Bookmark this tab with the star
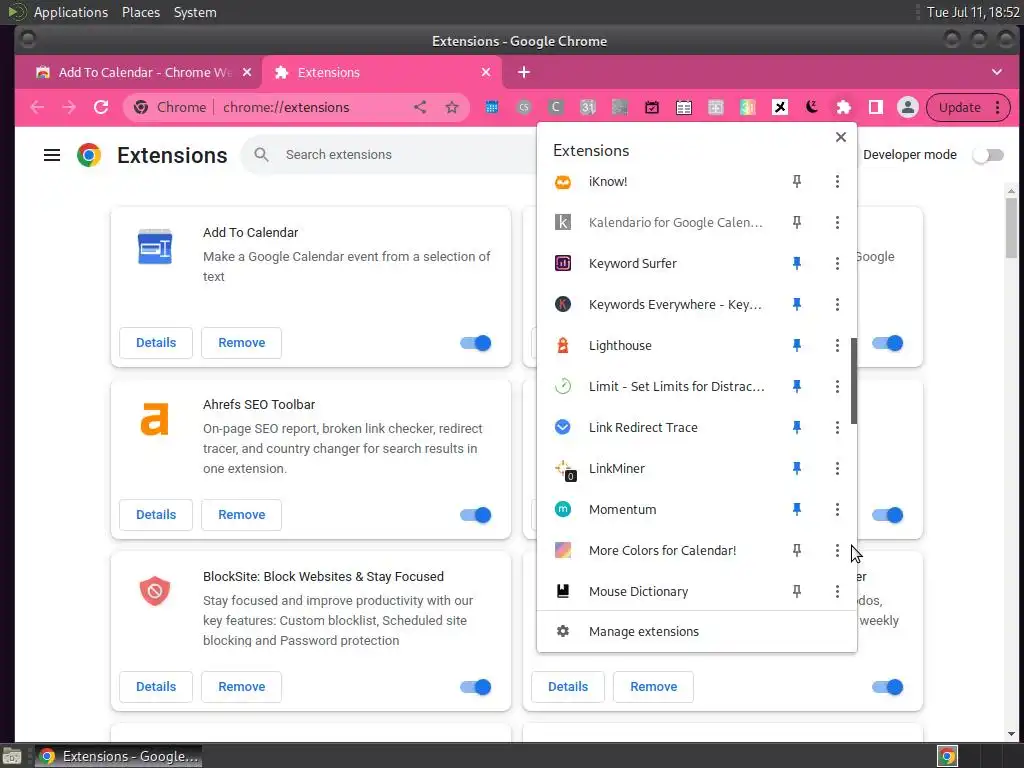 pos(451,108)
